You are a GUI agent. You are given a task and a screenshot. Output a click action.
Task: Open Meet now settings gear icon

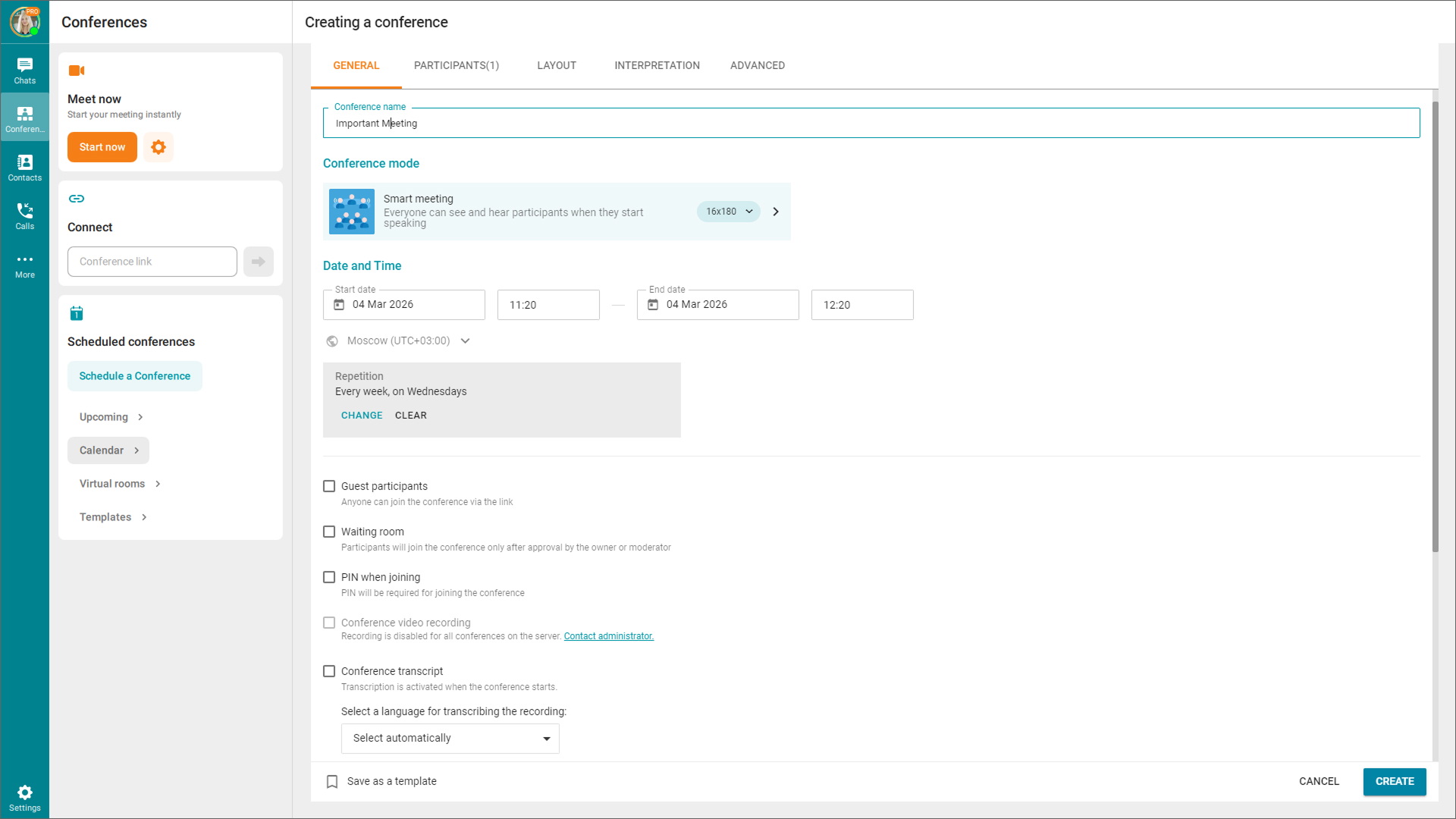(x=158, y=147)
